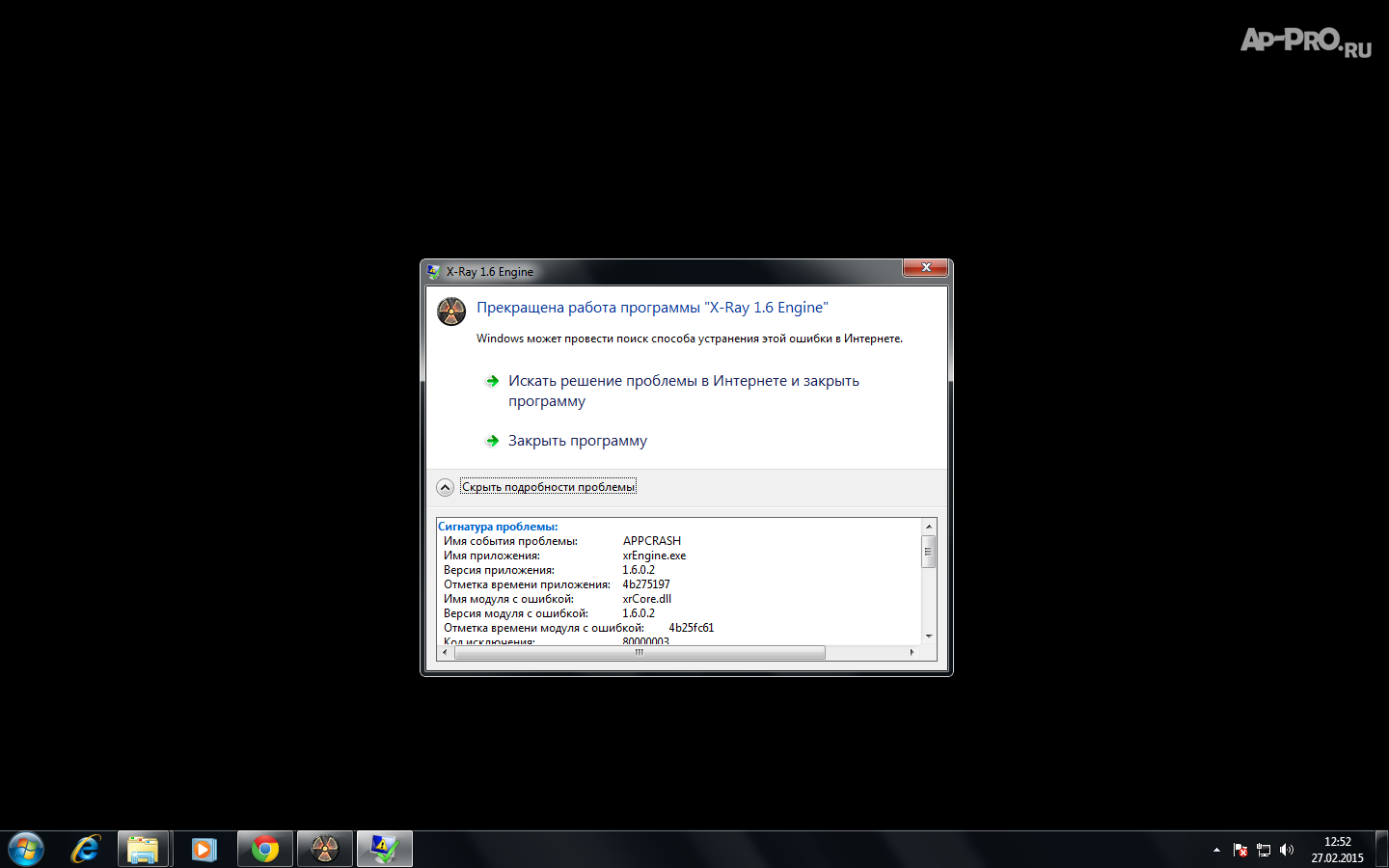Click the 'Имя события проблемы:' label
The height and width of the screenshot is (868, 1389).
(510, 541)
